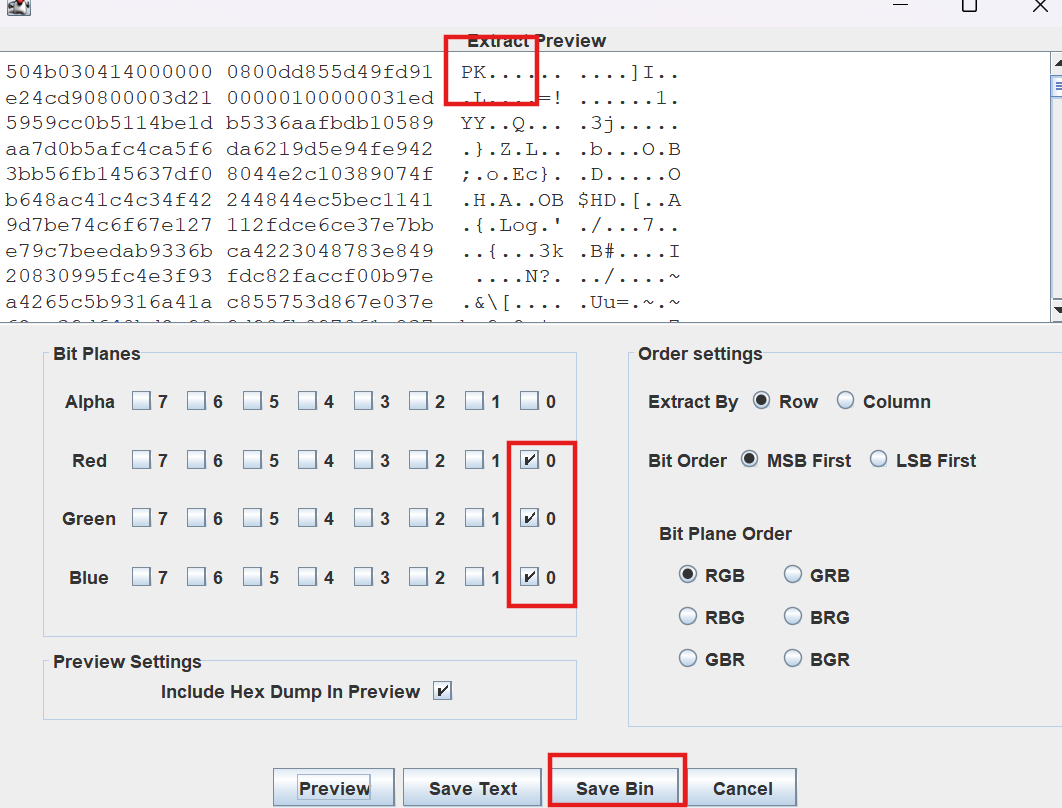Enable Blue bit plane 5 checkbox

pyautogui.click(x=252, y=577)
